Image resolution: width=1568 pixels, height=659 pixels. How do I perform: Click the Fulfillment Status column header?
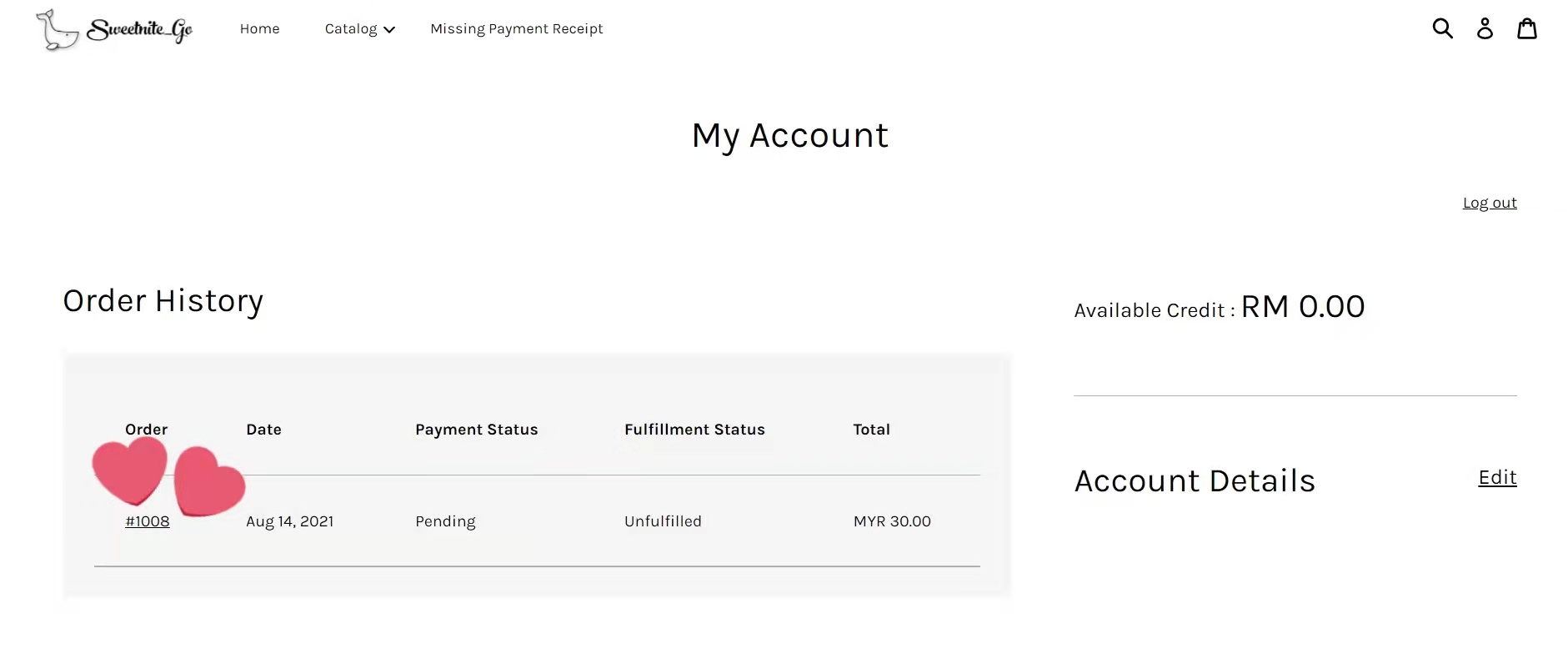[x=694, y=430]
